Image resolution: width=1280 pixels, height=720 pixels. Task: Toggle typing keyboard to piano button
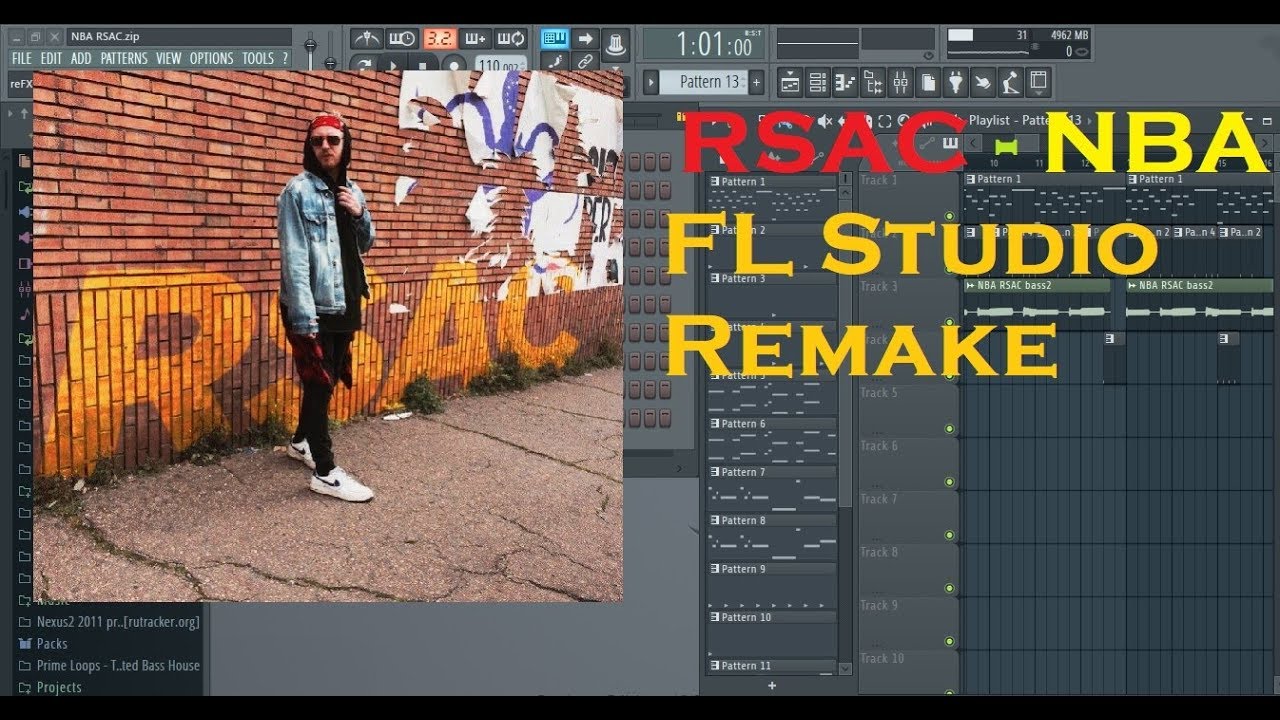pyautogui.click(x=555, y=39)
